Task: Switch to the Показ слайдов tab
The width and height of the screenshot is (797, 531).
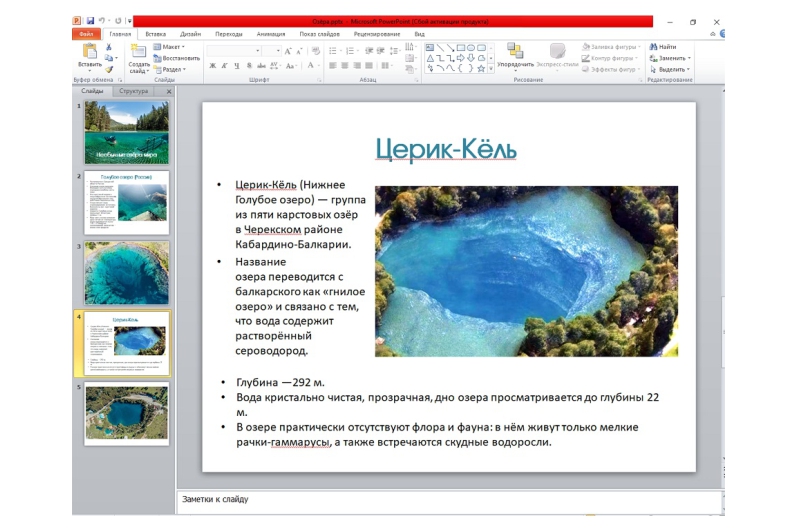Action: pyautogui.click(x=319, y=34)
